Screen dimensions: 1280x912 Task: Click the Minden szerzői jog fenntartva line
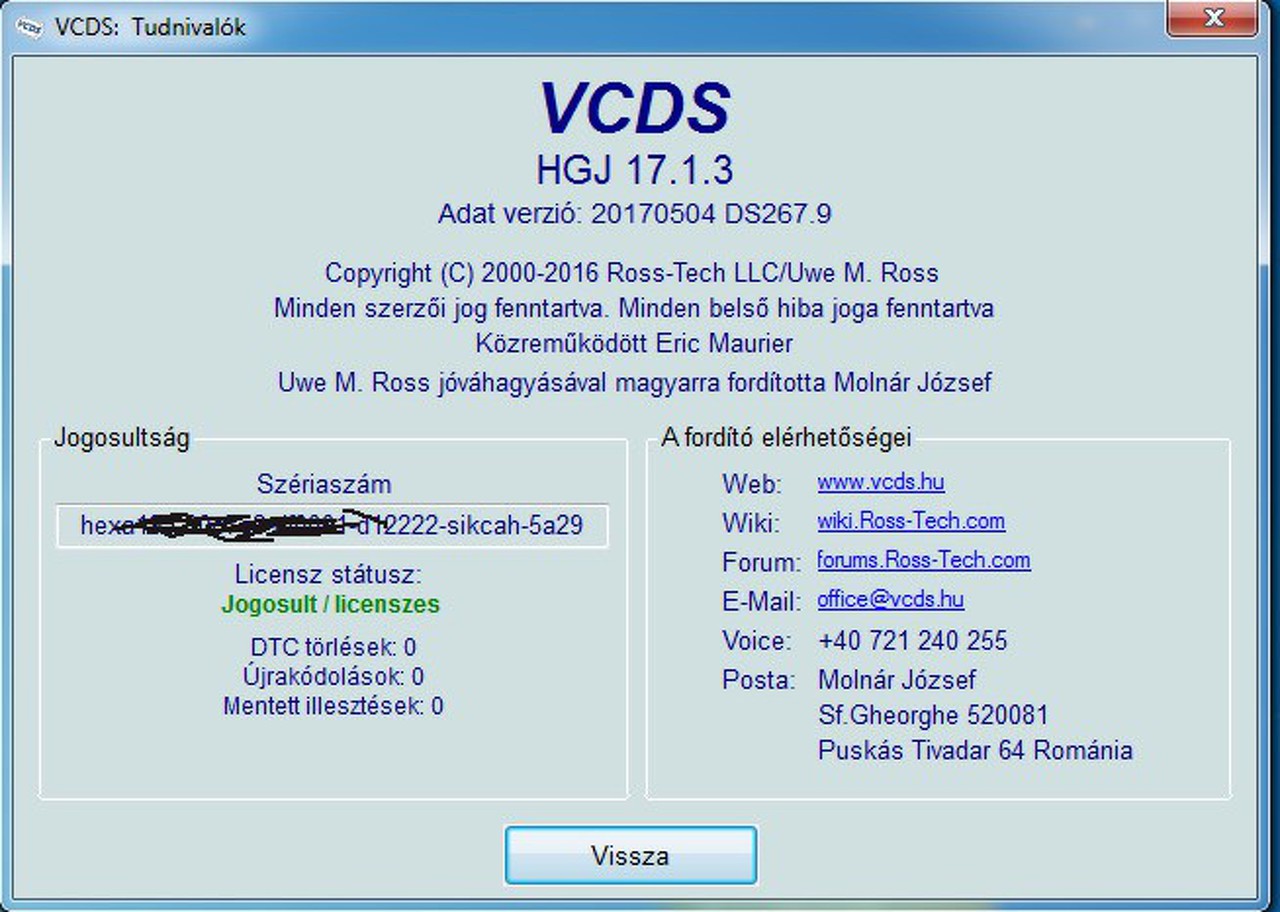pos(634,308)
